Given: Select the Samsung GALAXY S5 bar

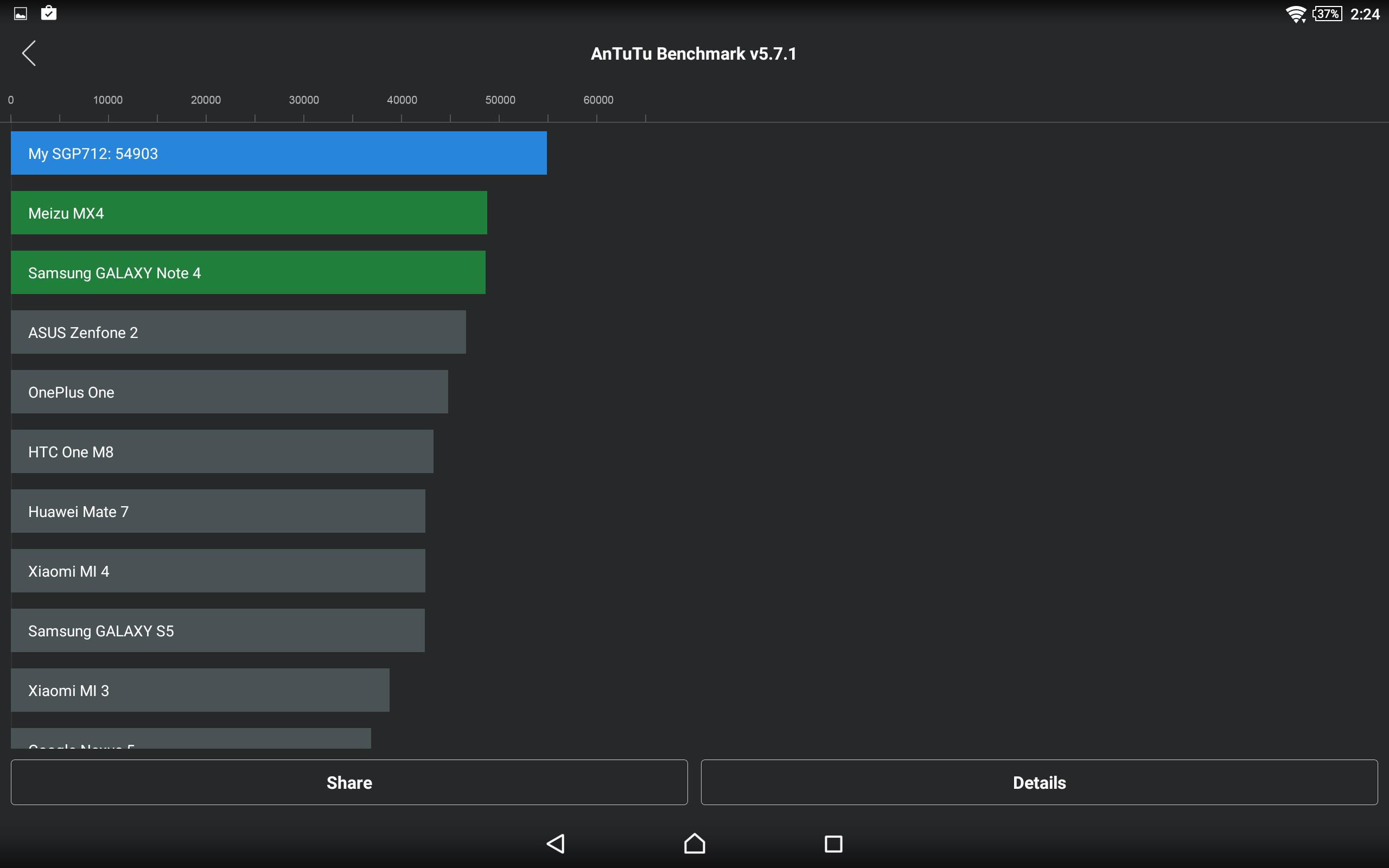Looking at the screenshot, I should (218, 631).
